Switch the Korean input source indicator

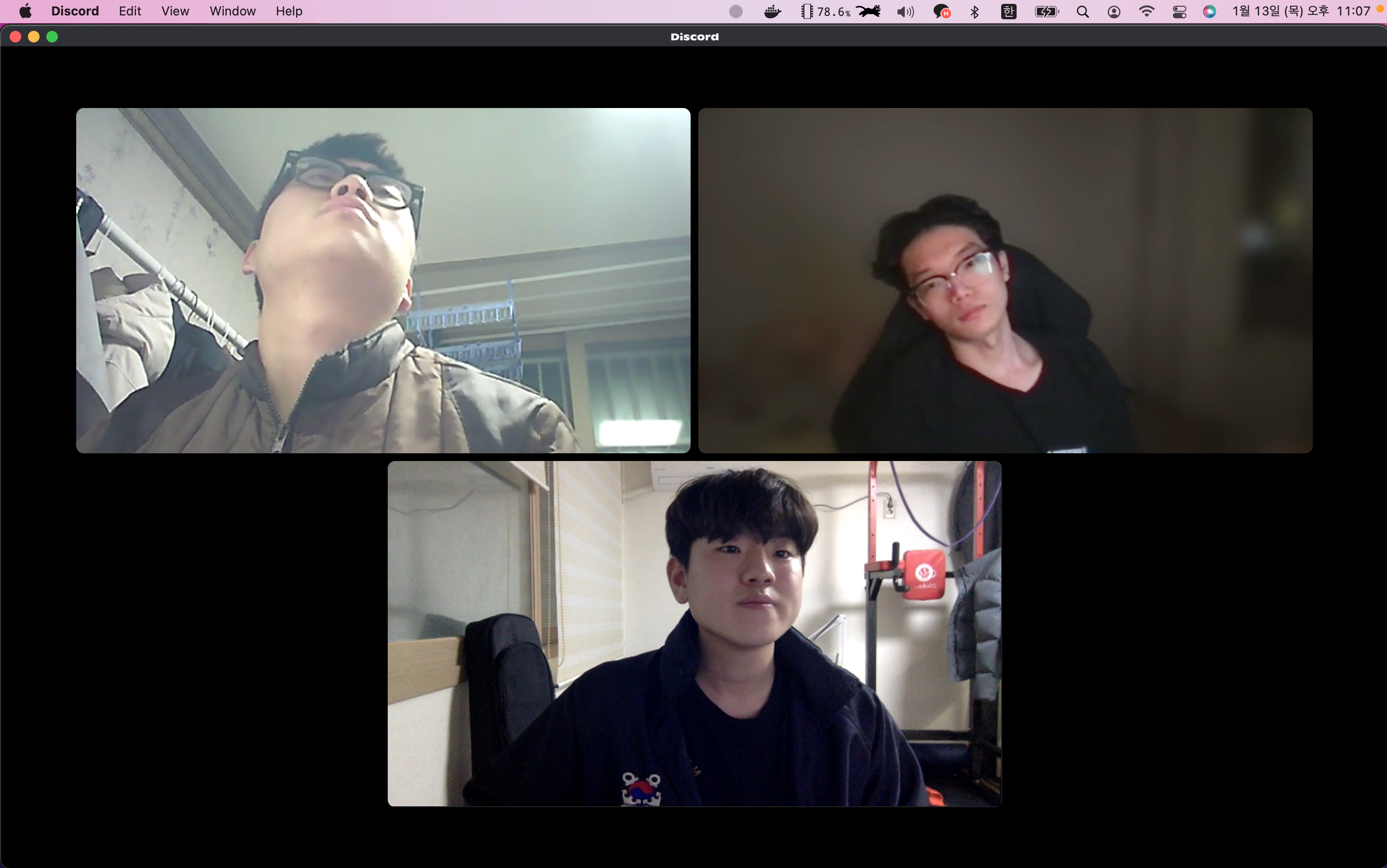(x=1009, y=12)
